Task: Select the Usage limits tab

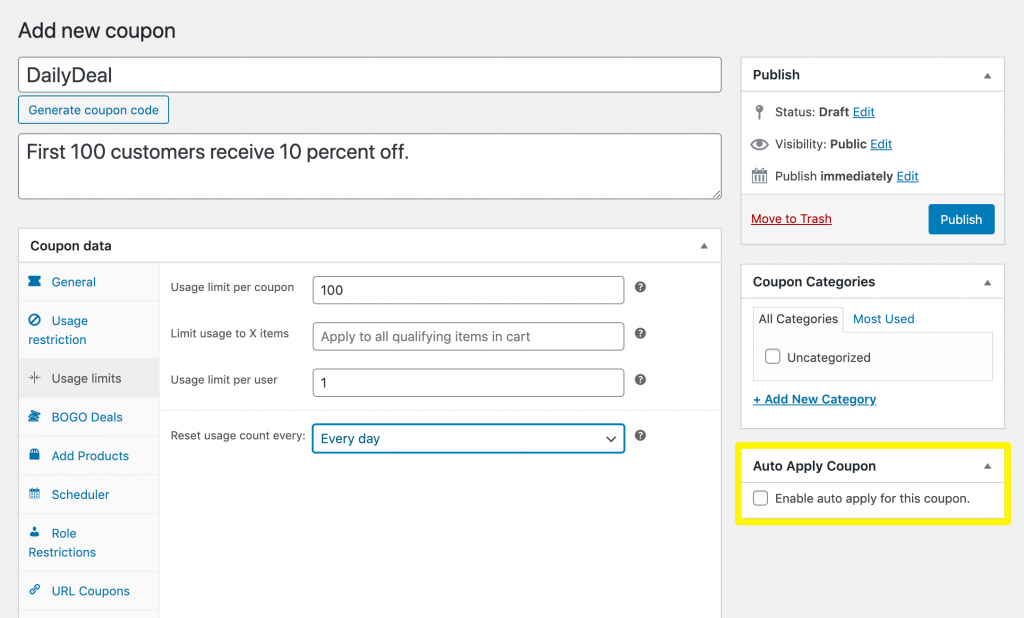Action: 89,378
